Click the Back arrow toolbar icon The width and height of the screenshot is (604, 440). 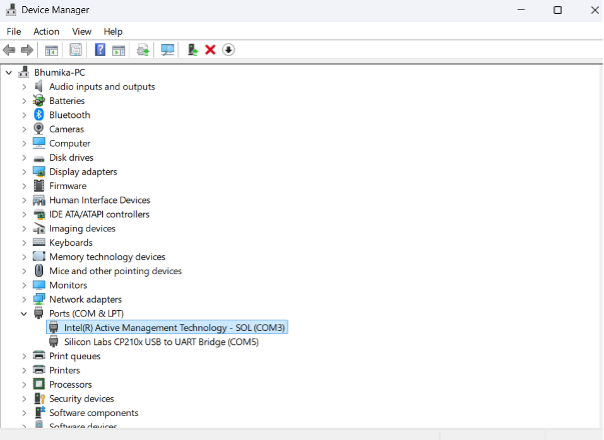pos(10,50)
